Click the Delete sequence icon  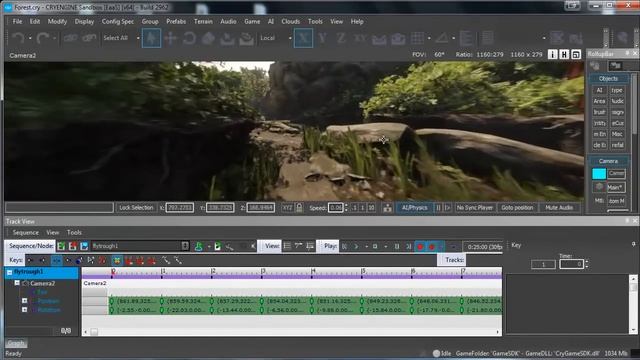[x=73, y=246]
